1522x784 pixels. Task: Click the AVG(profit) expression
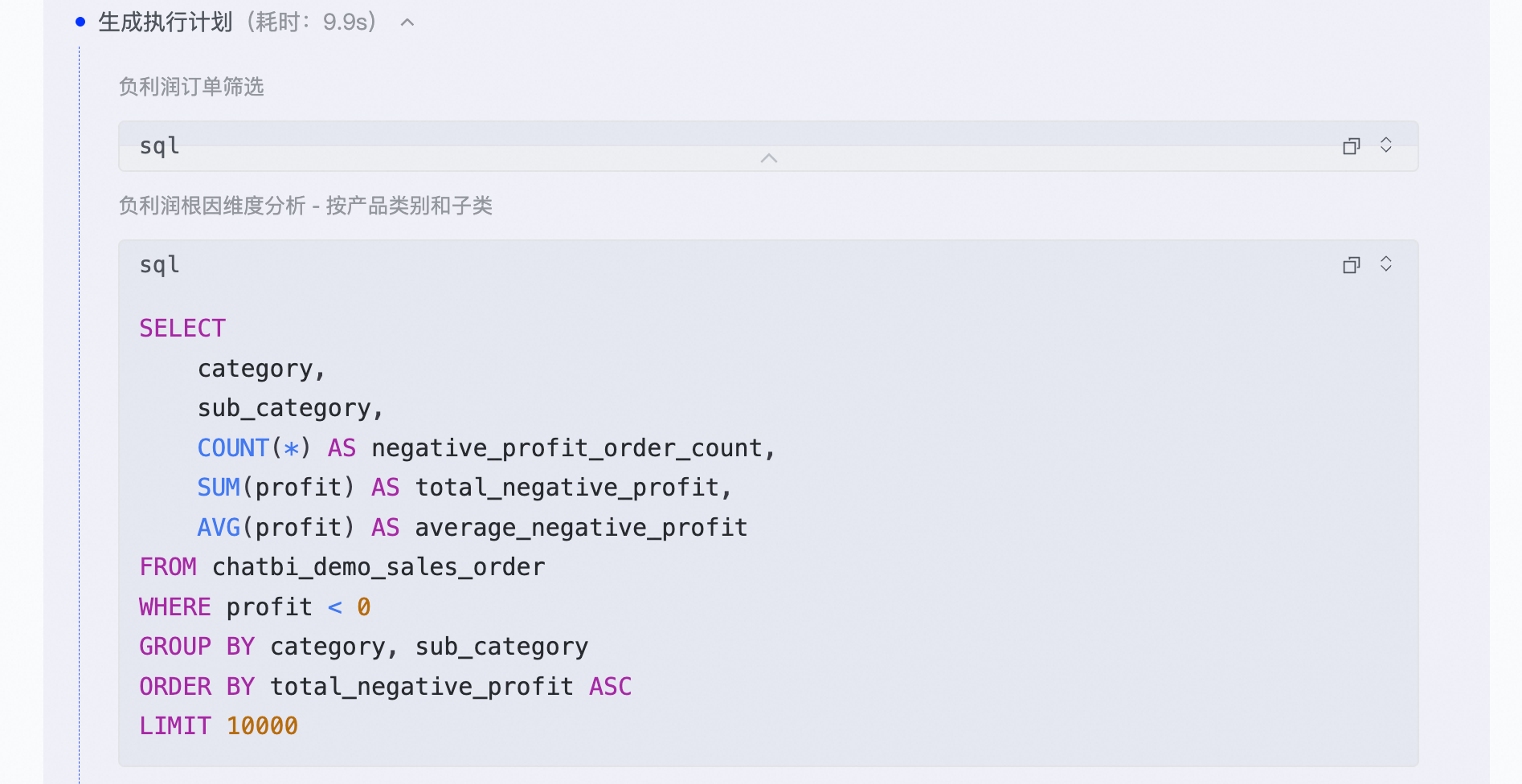click(276, 528)
